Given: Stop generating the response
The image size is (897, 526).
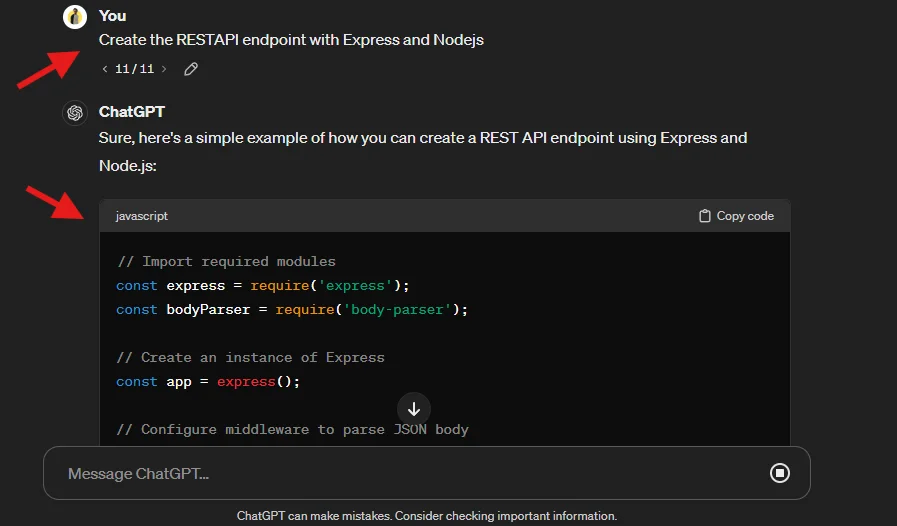Looking at the screenshot, I should (x=780, y=473).
